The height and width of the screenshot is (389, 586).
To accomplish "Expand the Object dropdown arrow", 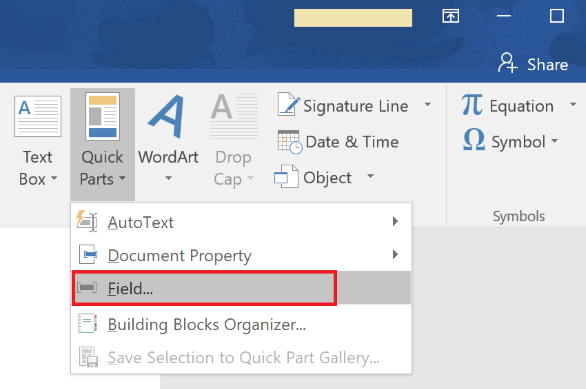I will point(370,176).
